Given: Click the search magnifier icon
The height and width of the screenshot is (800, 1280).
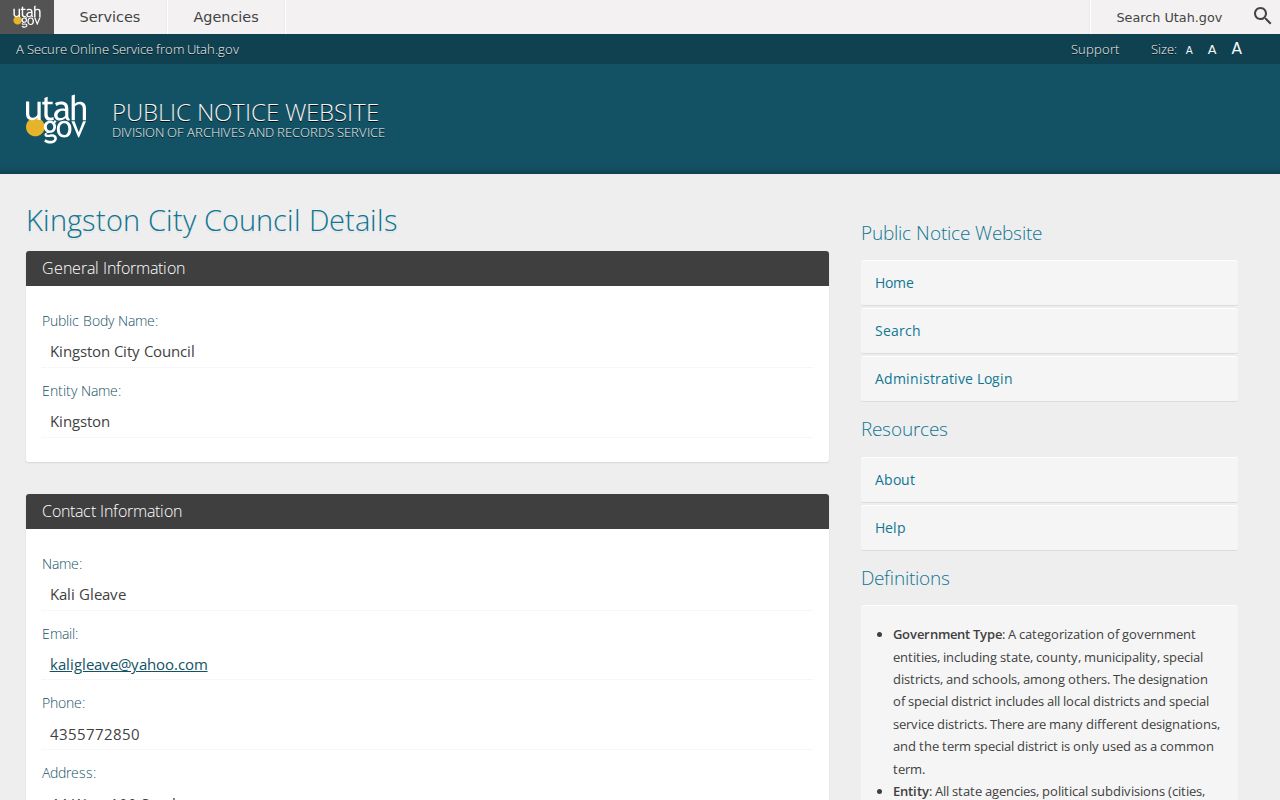Looking at the screenshot, I should 1262,16.
